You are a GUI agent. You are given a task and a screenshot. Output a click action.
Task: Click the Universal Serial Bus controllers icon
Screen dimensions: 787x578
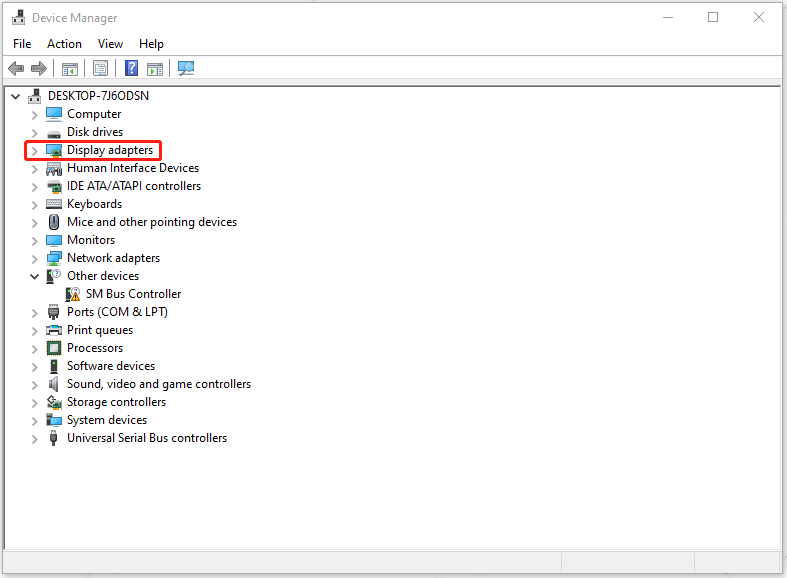(x=54, y=438)
